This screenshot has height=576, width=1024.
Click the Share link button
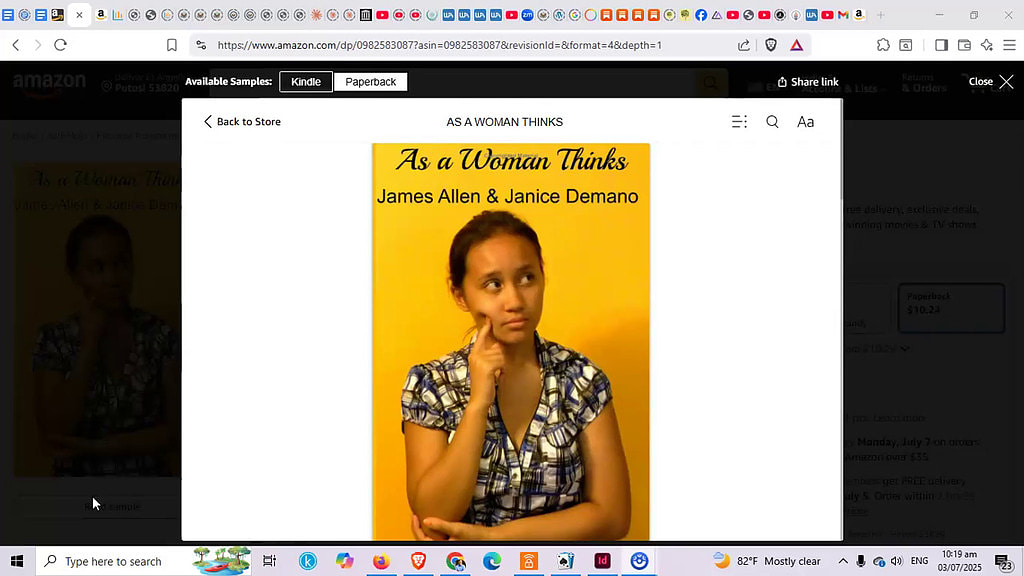[808, 82]
